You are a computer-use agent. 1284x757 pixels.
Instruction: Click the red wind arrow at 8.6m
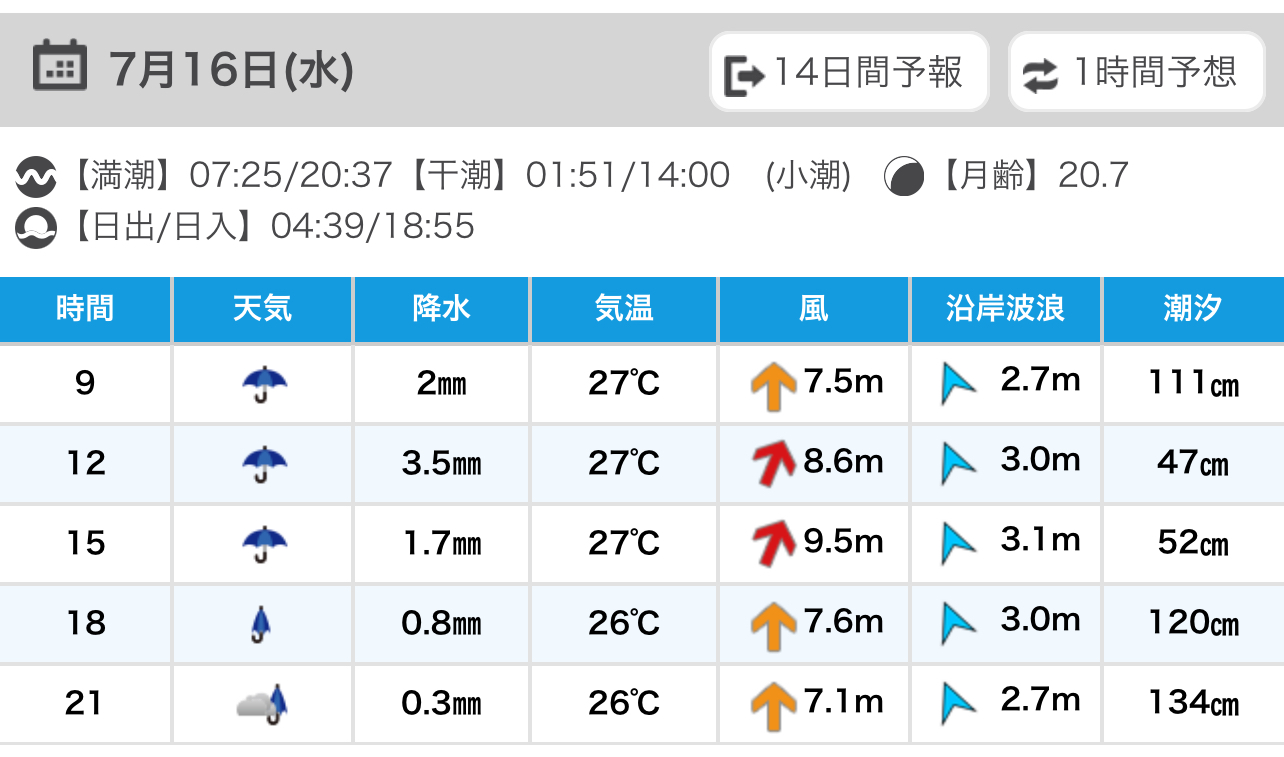[x=775, y=463]
